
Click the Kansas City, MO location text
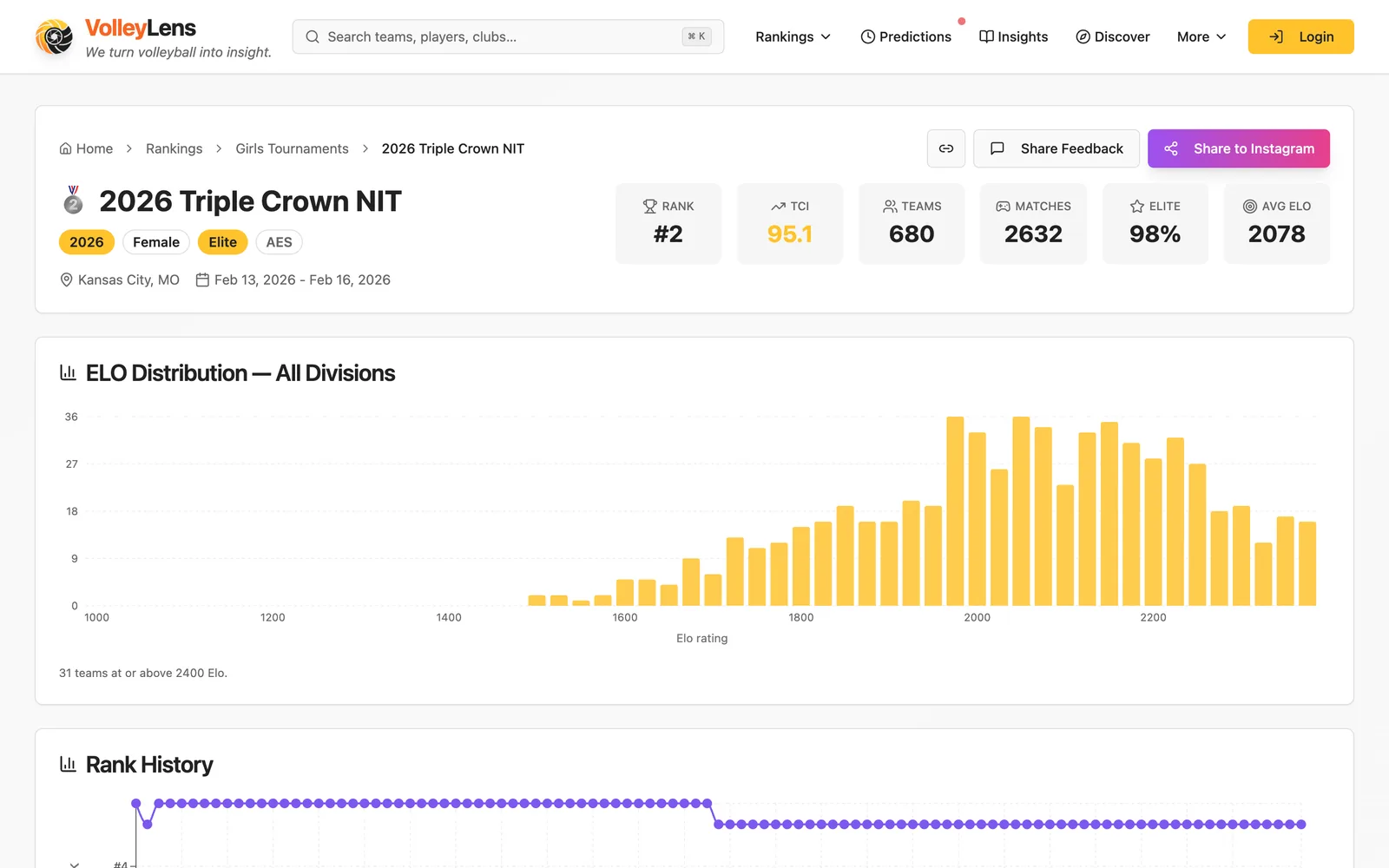click(x=128, y=279)
